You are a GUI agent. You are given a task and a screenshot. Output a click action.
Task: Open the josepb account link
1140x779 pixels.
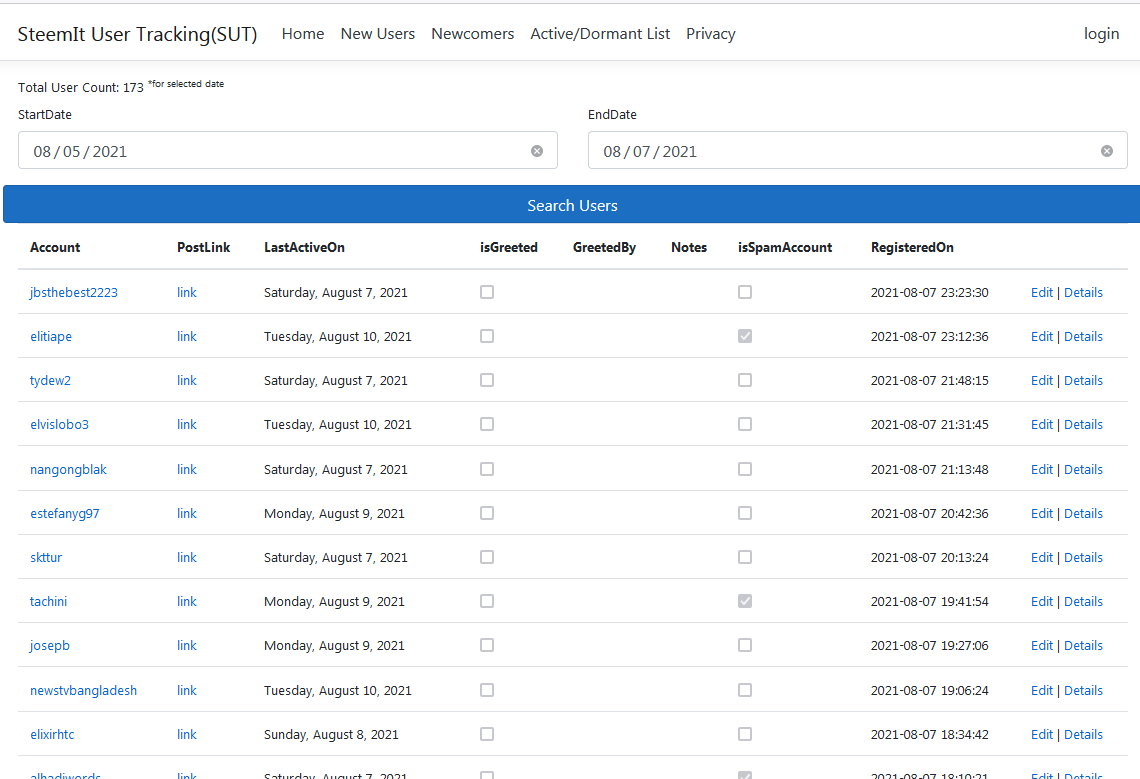(x=49, y=646)
